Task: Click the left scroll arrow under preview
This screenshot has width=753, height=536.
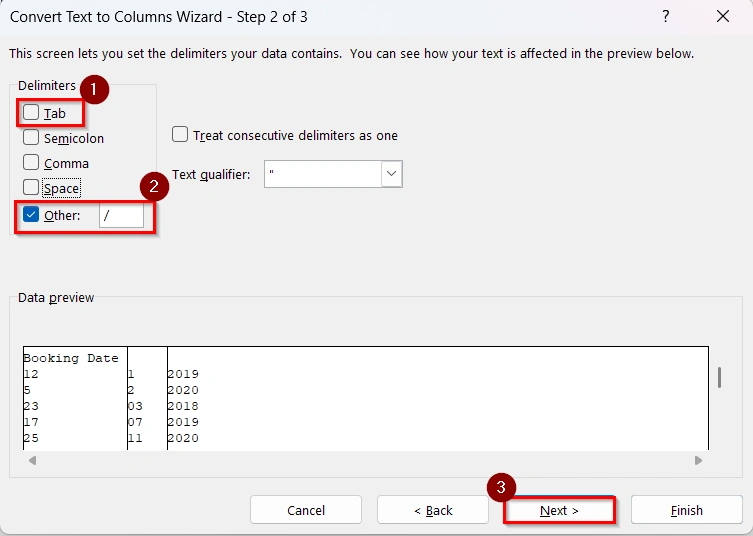Action: tap(32, 461)
